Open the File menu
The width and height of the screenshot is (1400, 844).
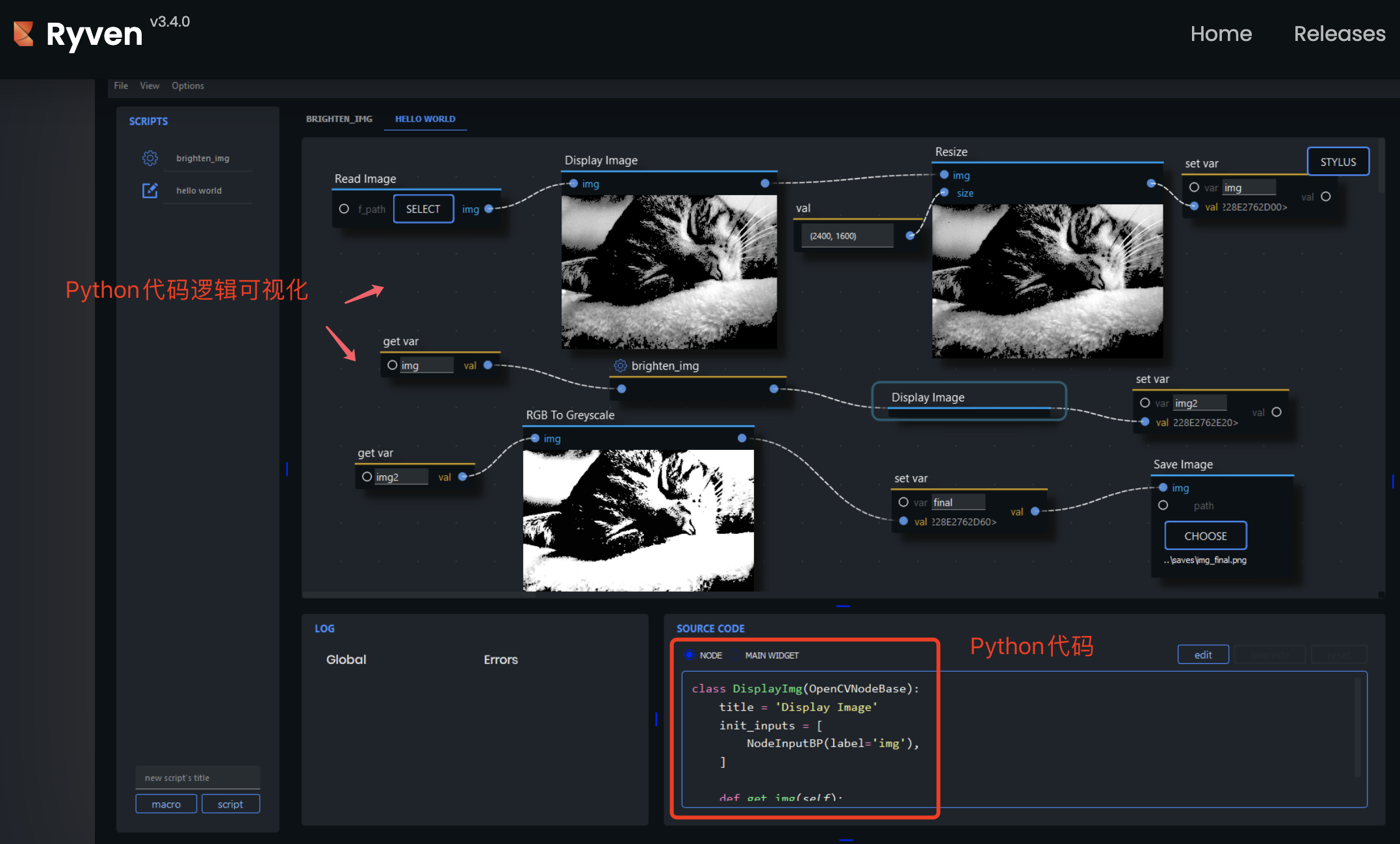click(x=121, y=86)
